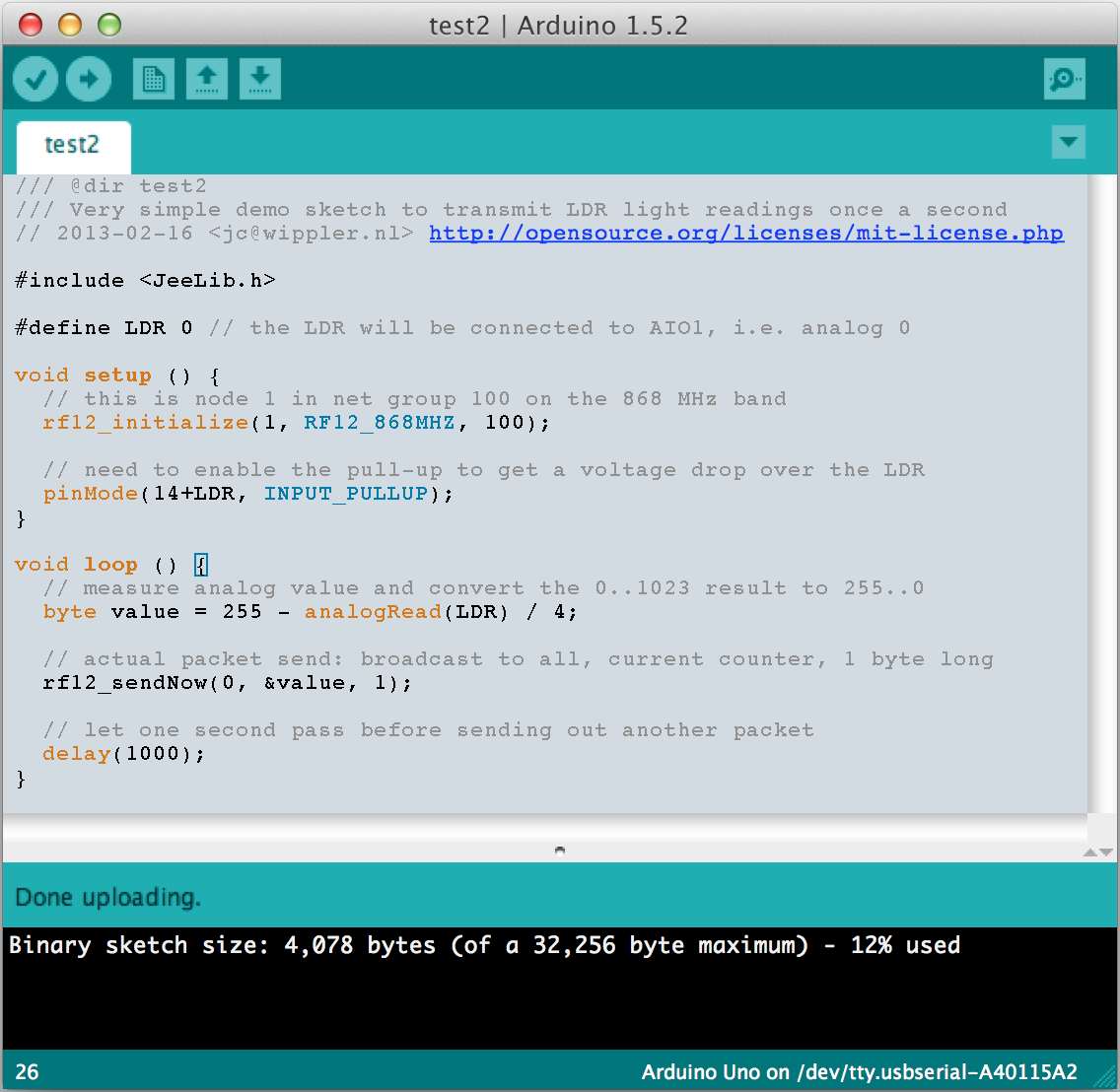Click the '#define LDR 0' directive
1120x1092 pixels.
(104, 328)
